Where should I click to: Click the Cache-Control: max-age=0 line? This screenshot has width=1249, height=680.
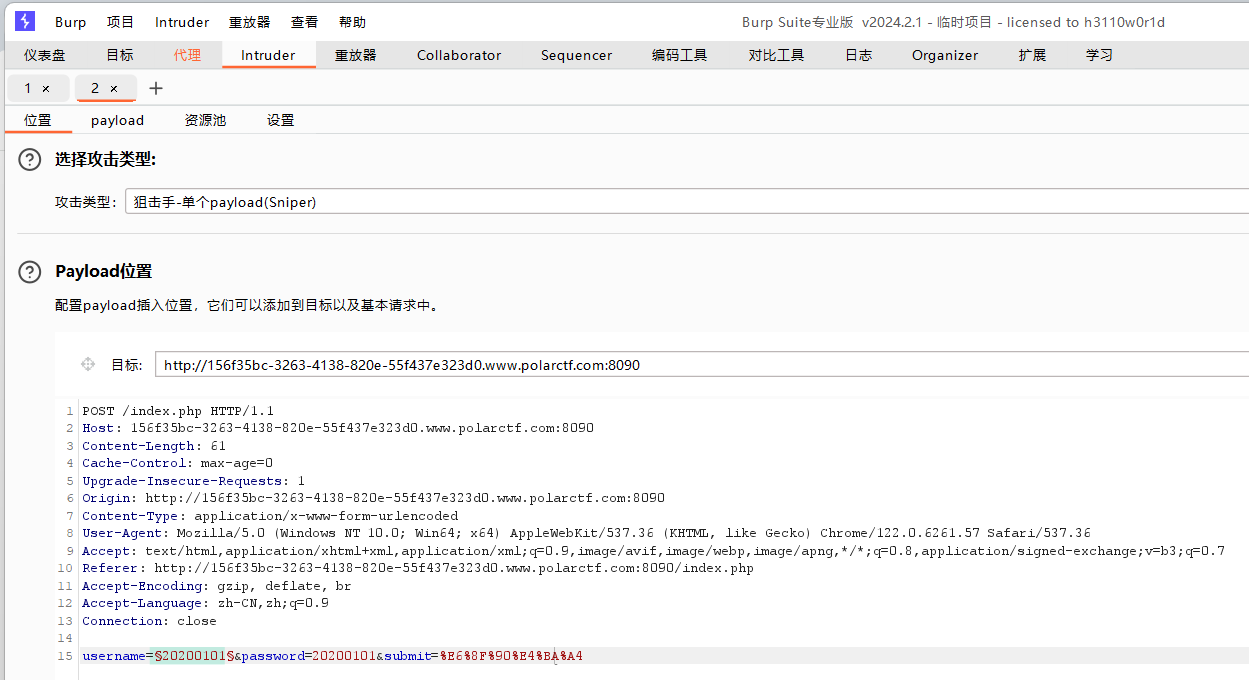tap(178, 463)
